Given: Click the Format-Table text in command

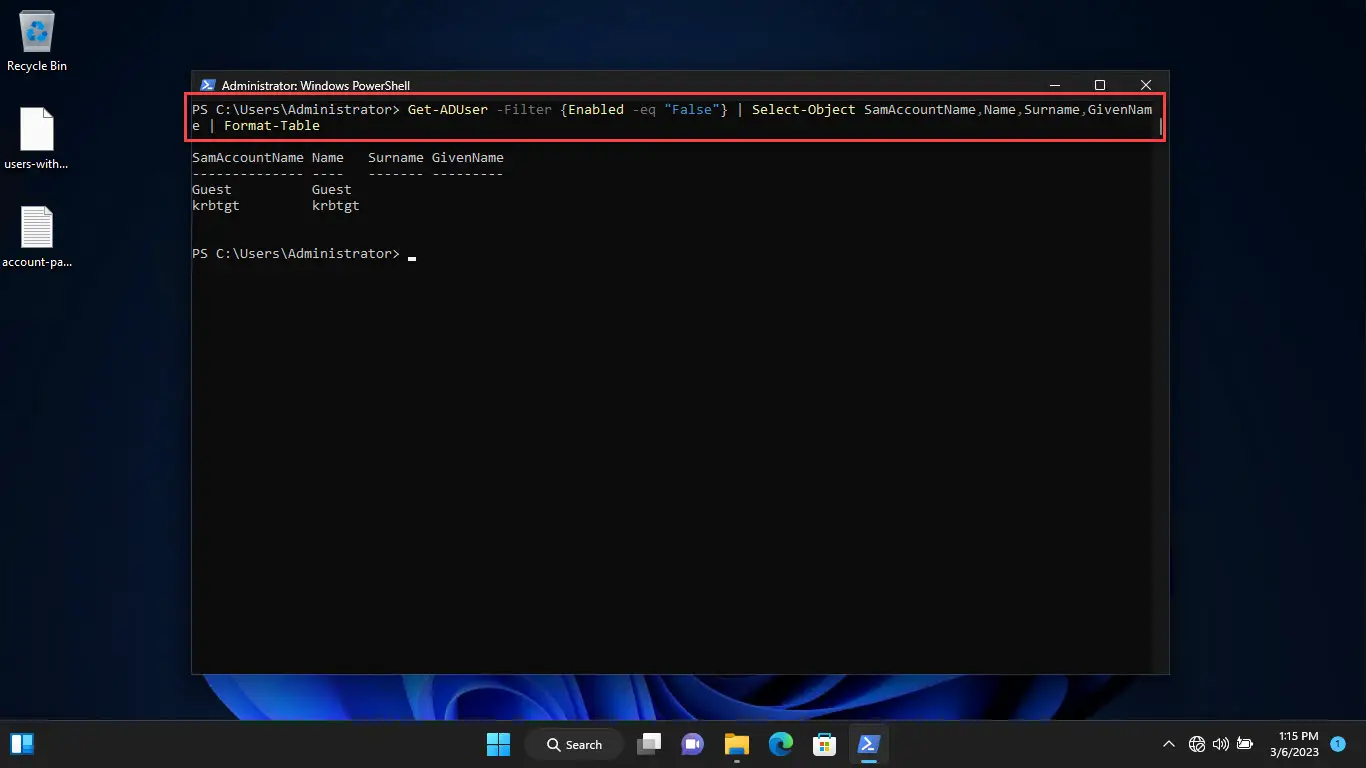Looking at the screenshot, I should click(x=272, y=125).
